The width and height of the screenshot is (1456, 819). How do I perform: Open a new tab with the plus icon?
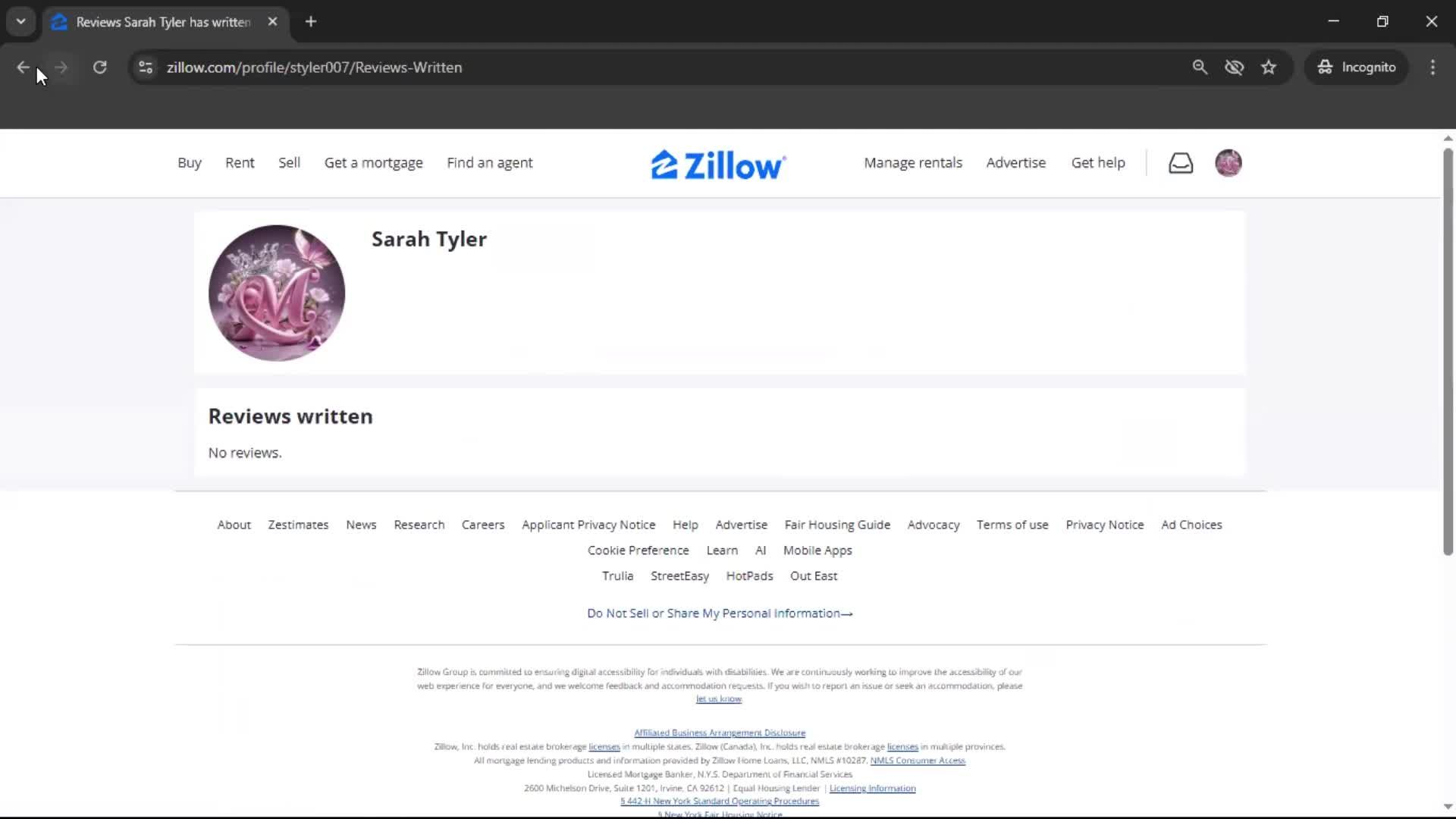(x=310, y=21)
